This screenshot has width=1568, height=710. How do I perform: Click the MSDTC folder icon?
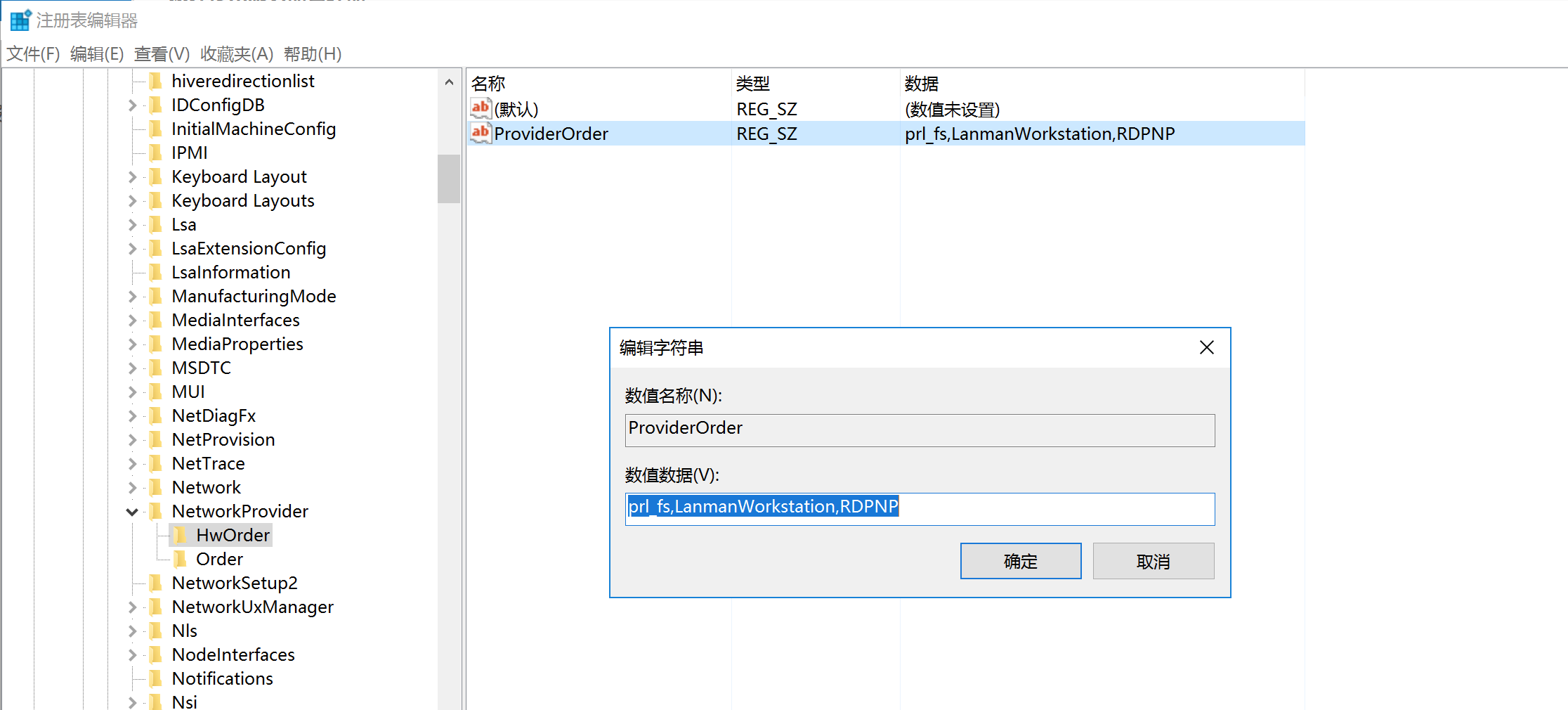(156, 368)
